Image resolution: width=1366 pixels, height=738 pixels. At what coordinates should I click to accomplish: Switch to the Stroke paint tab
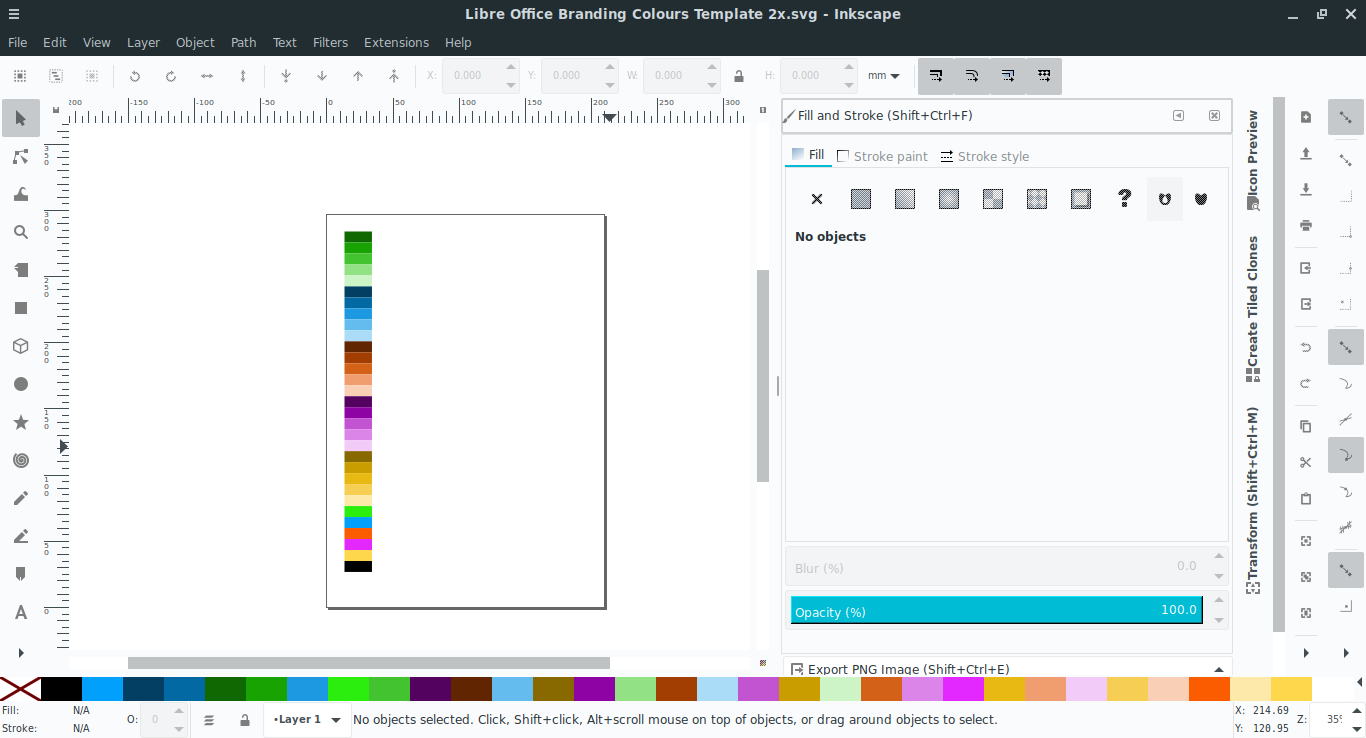coord(883,156)
